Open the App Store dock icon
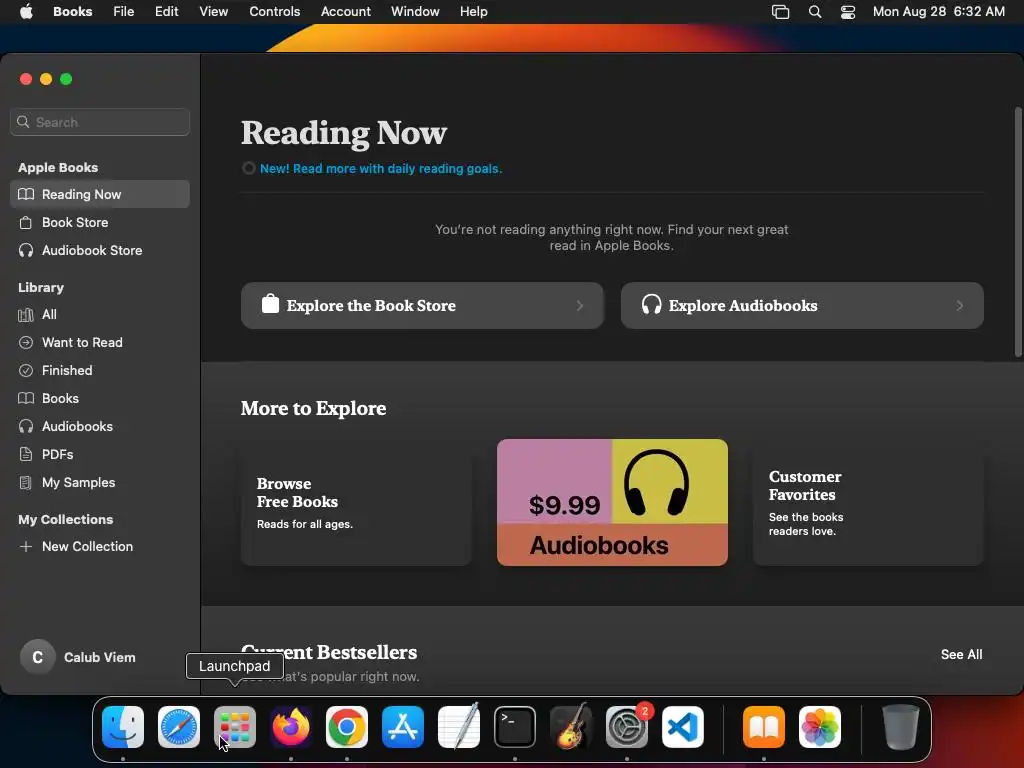Screen dimensions: 1024x768 click(403, 727)
